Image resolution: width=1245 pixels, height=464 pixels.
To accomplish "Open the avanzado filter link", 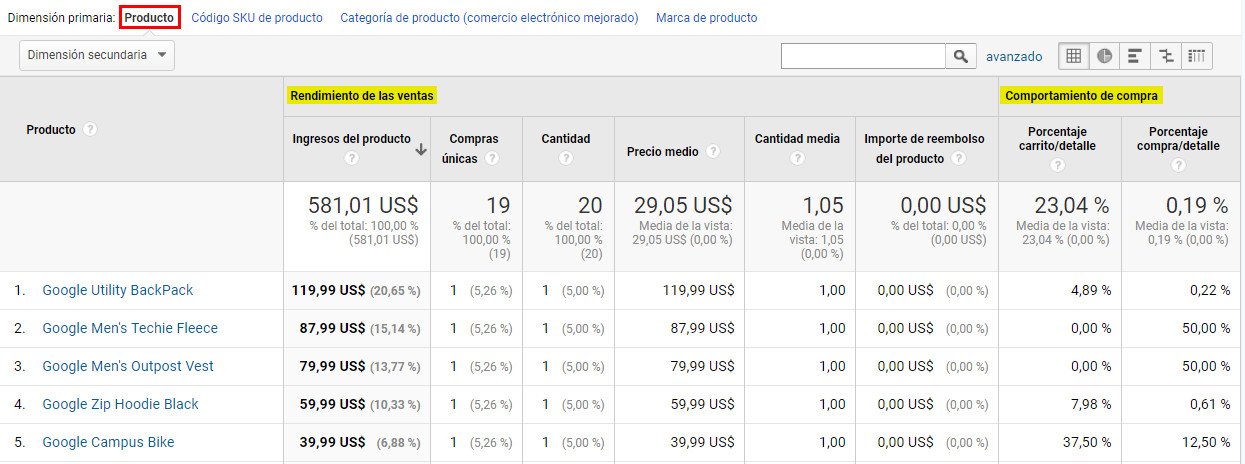I will pos(1014,57).
